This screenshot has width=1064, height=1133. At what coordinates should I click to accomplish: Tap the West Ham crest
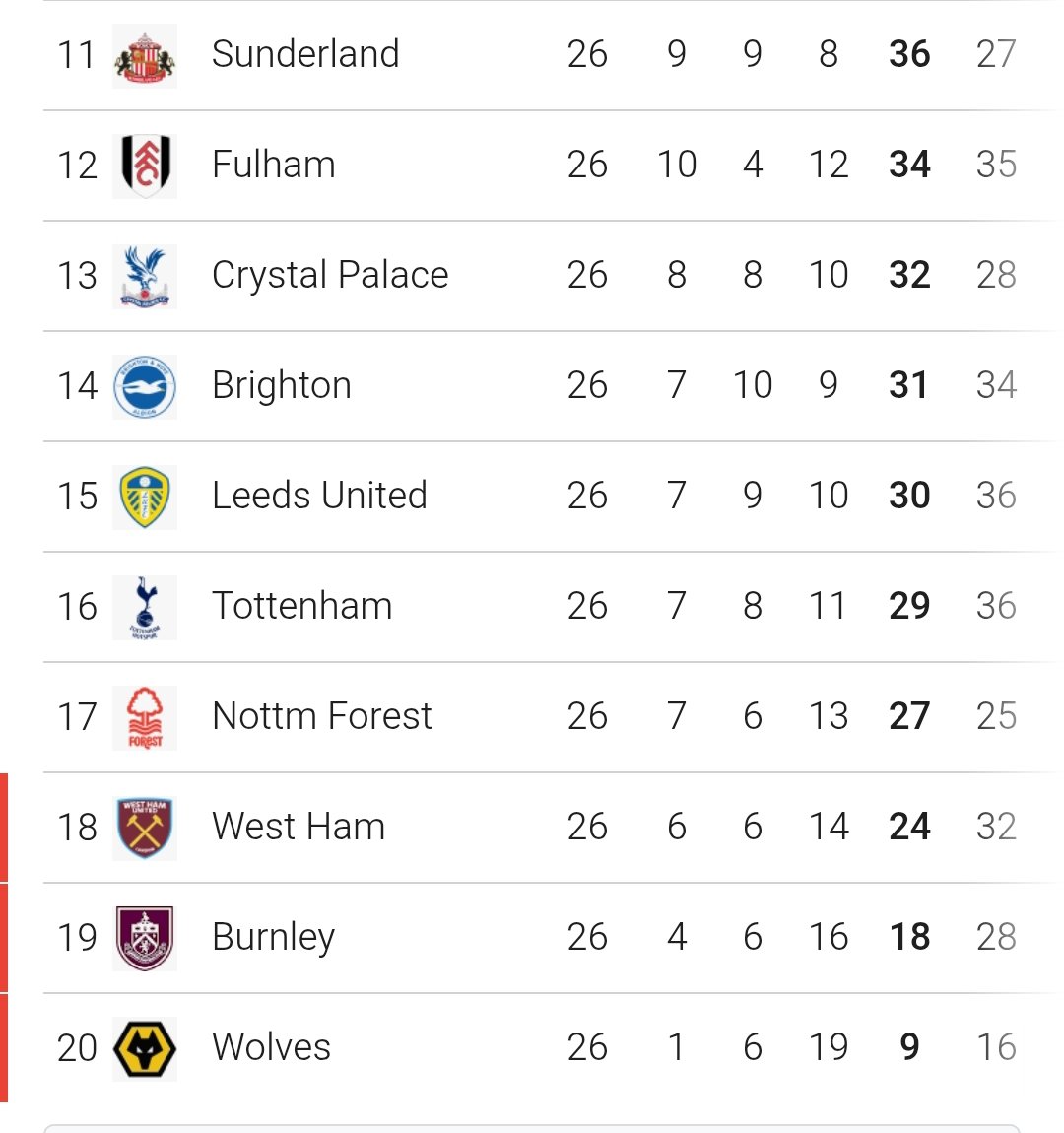tap(145, 828)
